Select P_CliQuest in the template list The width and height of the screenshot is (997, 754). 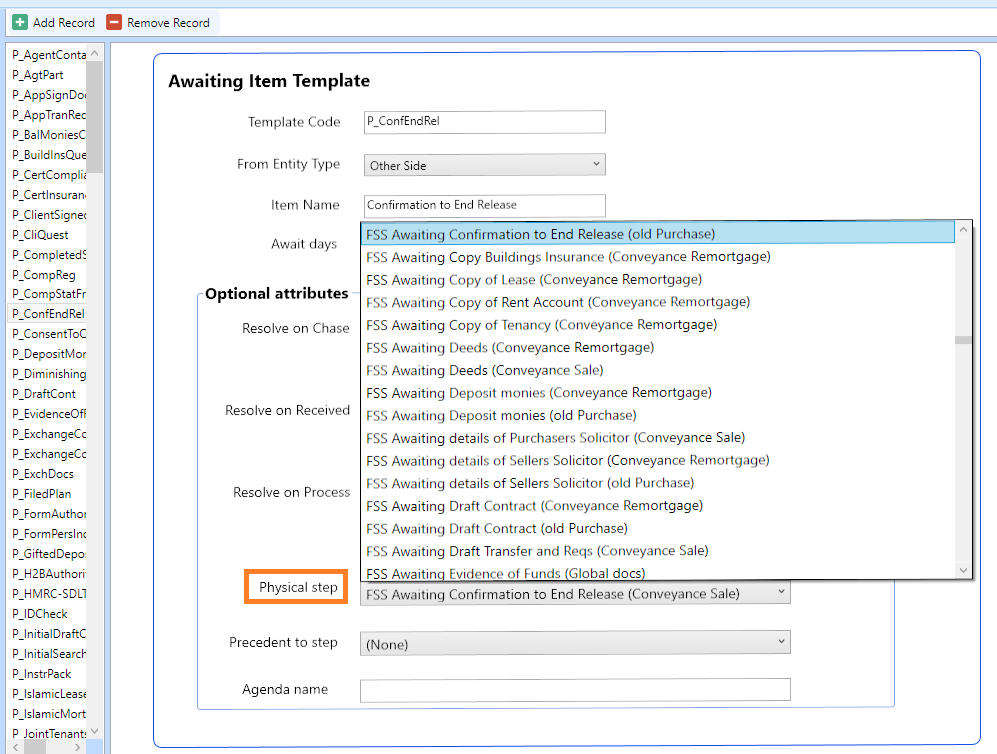[x=40, y=235]
